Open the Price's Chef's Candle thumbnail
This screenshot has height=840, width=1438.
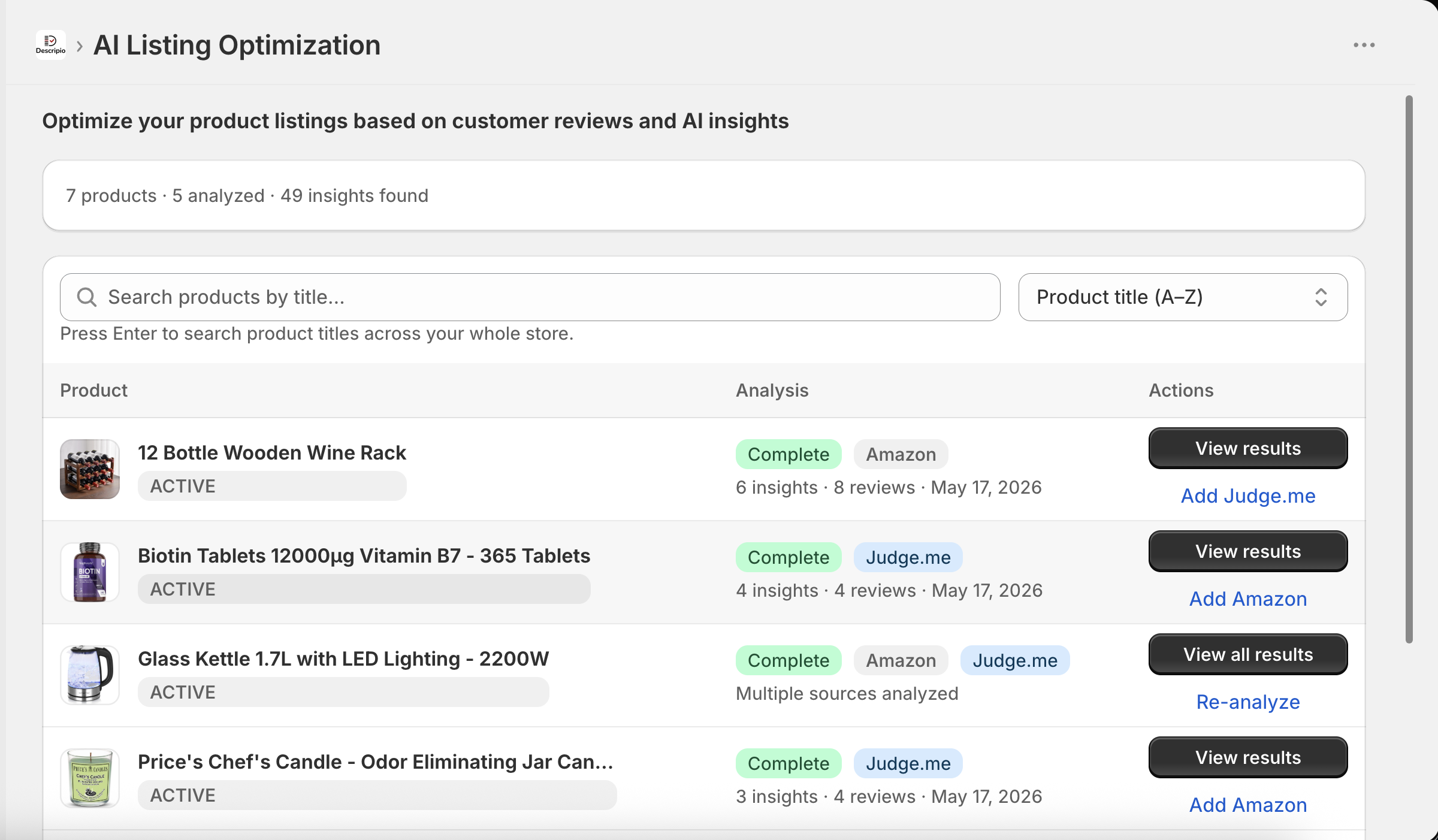(x=90, y=778)
